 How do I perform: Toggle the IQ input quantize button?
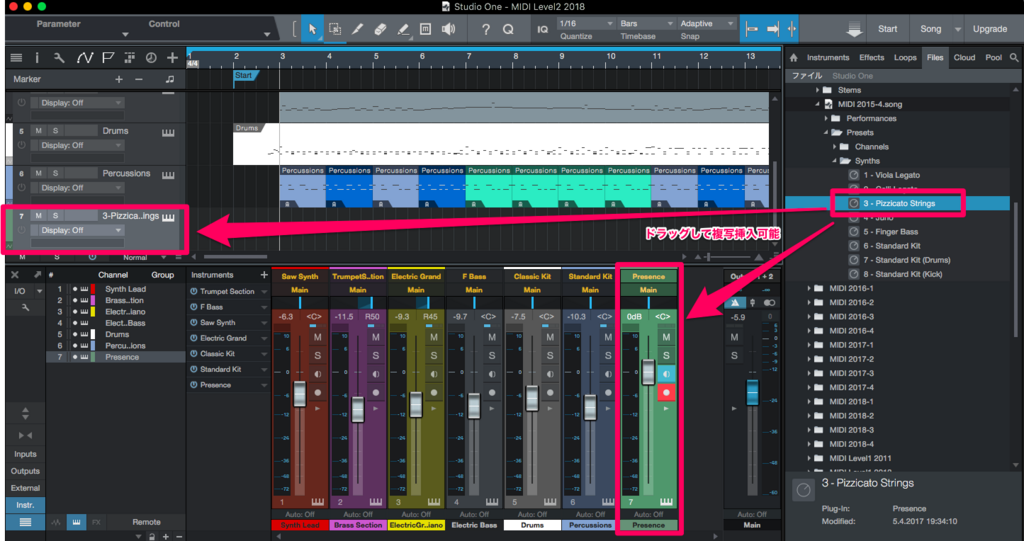(543, 29)
